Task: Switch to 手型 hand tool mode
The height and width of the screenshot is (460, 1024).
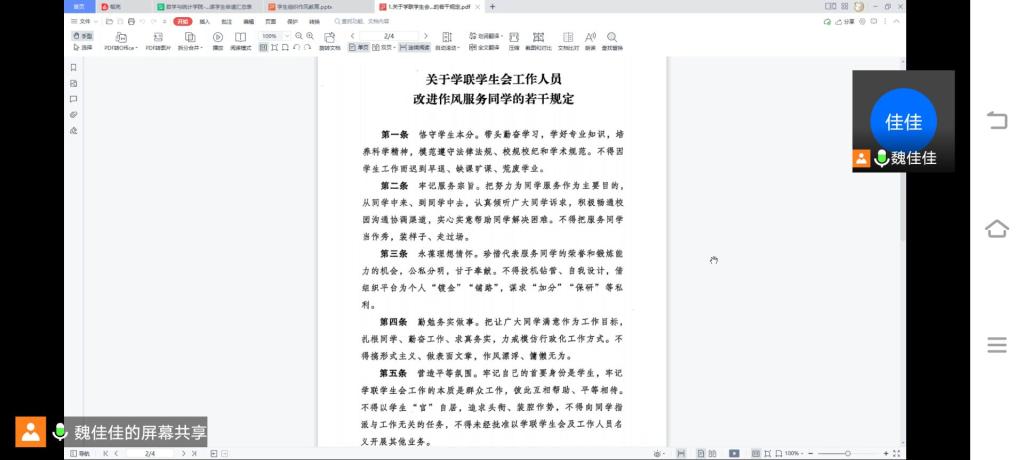Action: 82,35
